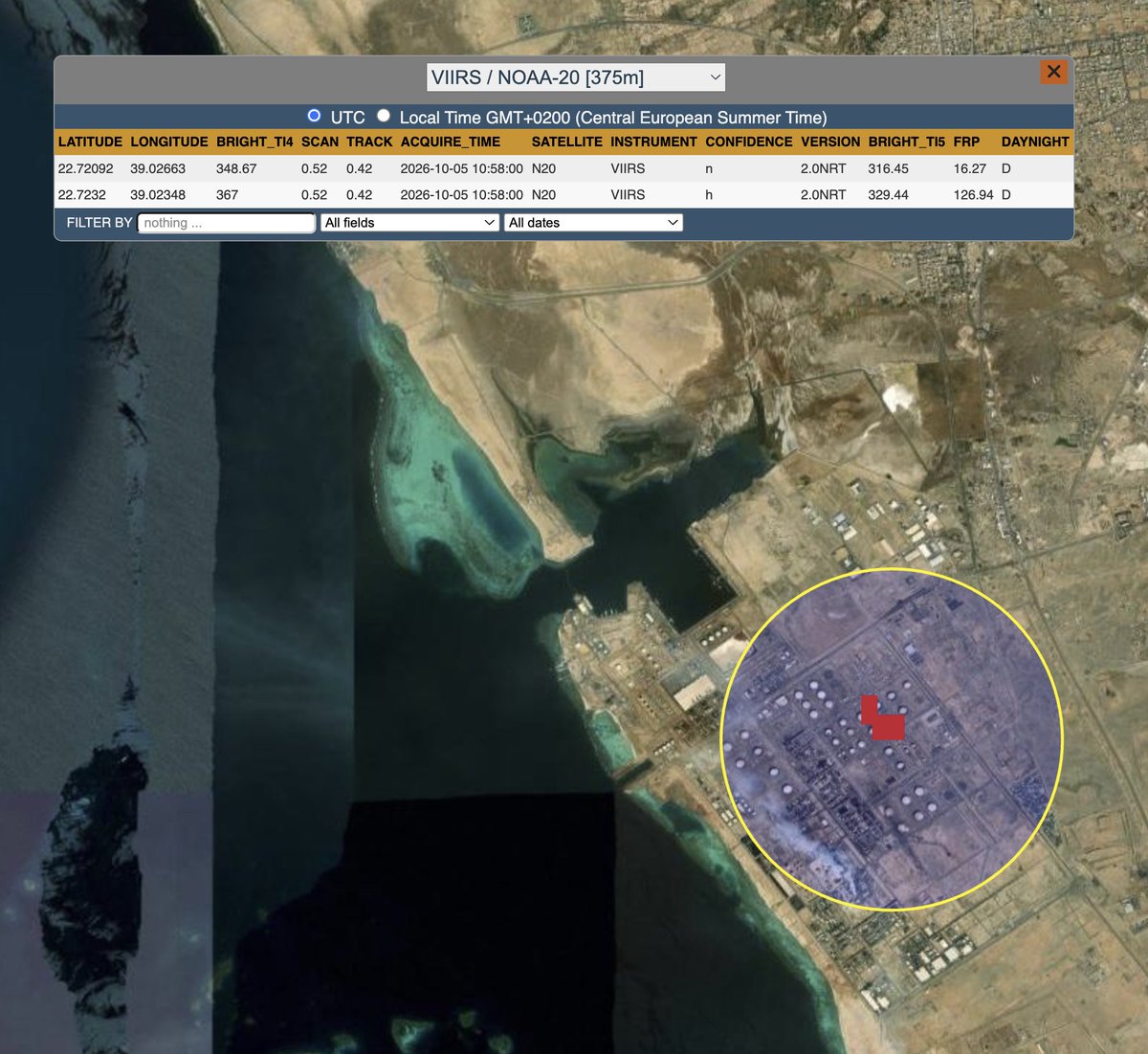Sort by BRIGHT_TI4 column header
1148x1054 pixels.
pyautogui.click(x=254, y=142)
